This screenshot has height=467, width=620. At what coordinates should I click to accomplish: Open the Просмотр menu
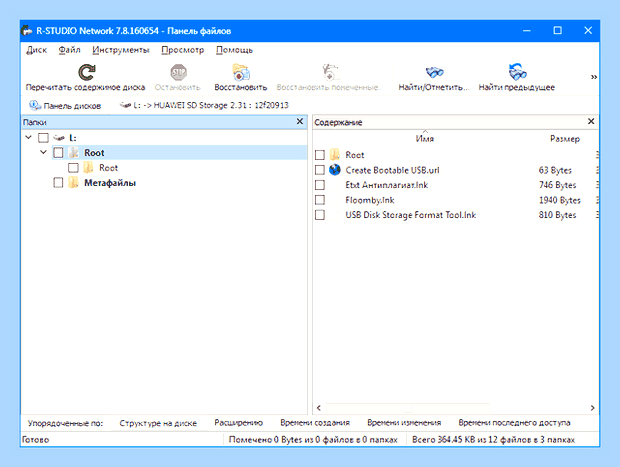click(x=183, y=50)
